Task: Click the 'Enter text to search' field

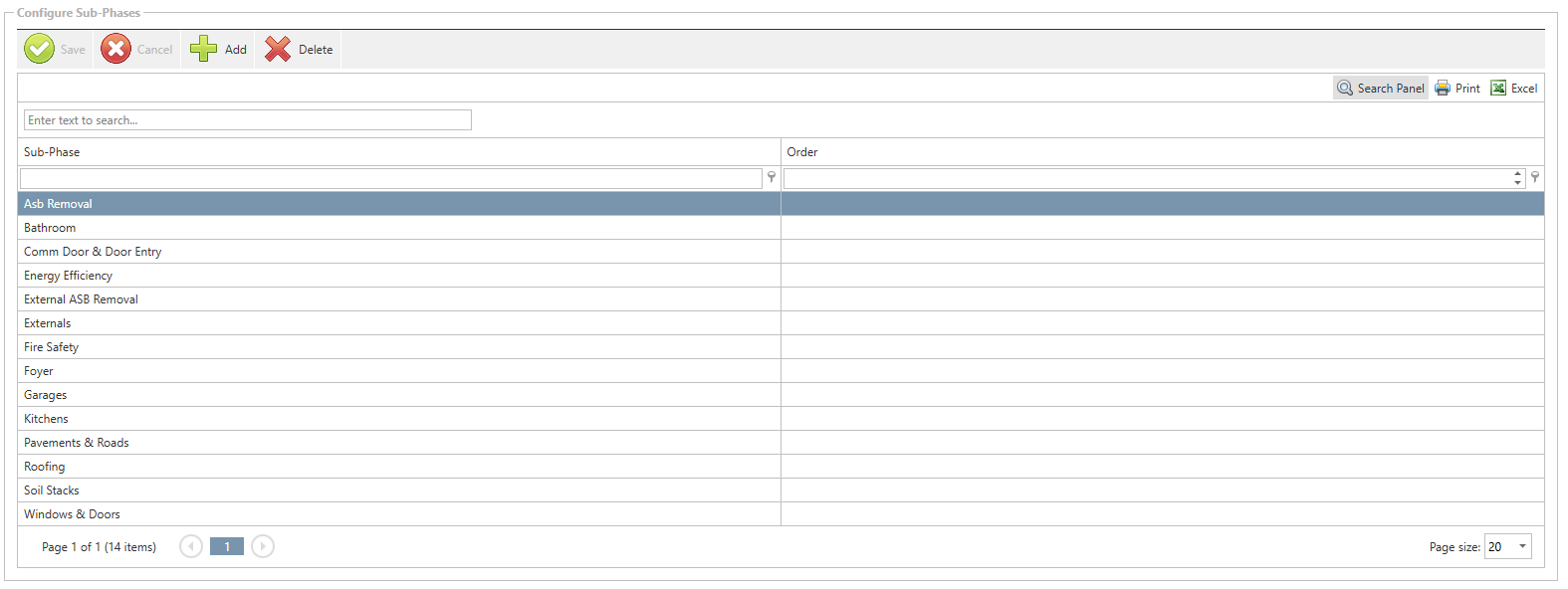Action: click(x=247, y=120)
